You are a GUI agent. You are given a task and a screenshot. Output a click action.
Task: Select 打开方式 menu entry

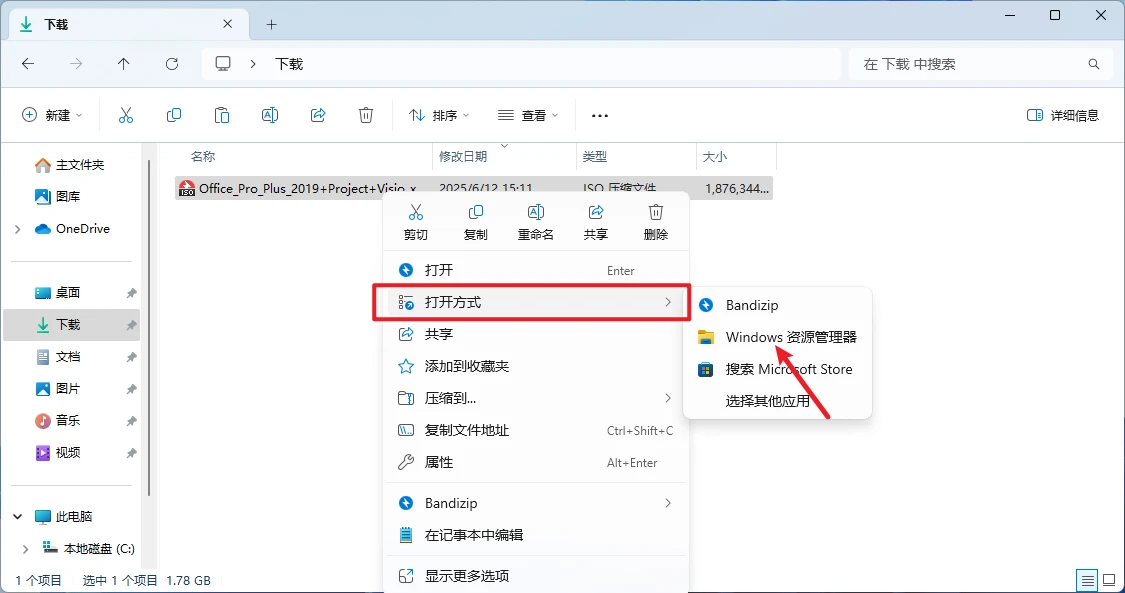(x=536, y=303)
